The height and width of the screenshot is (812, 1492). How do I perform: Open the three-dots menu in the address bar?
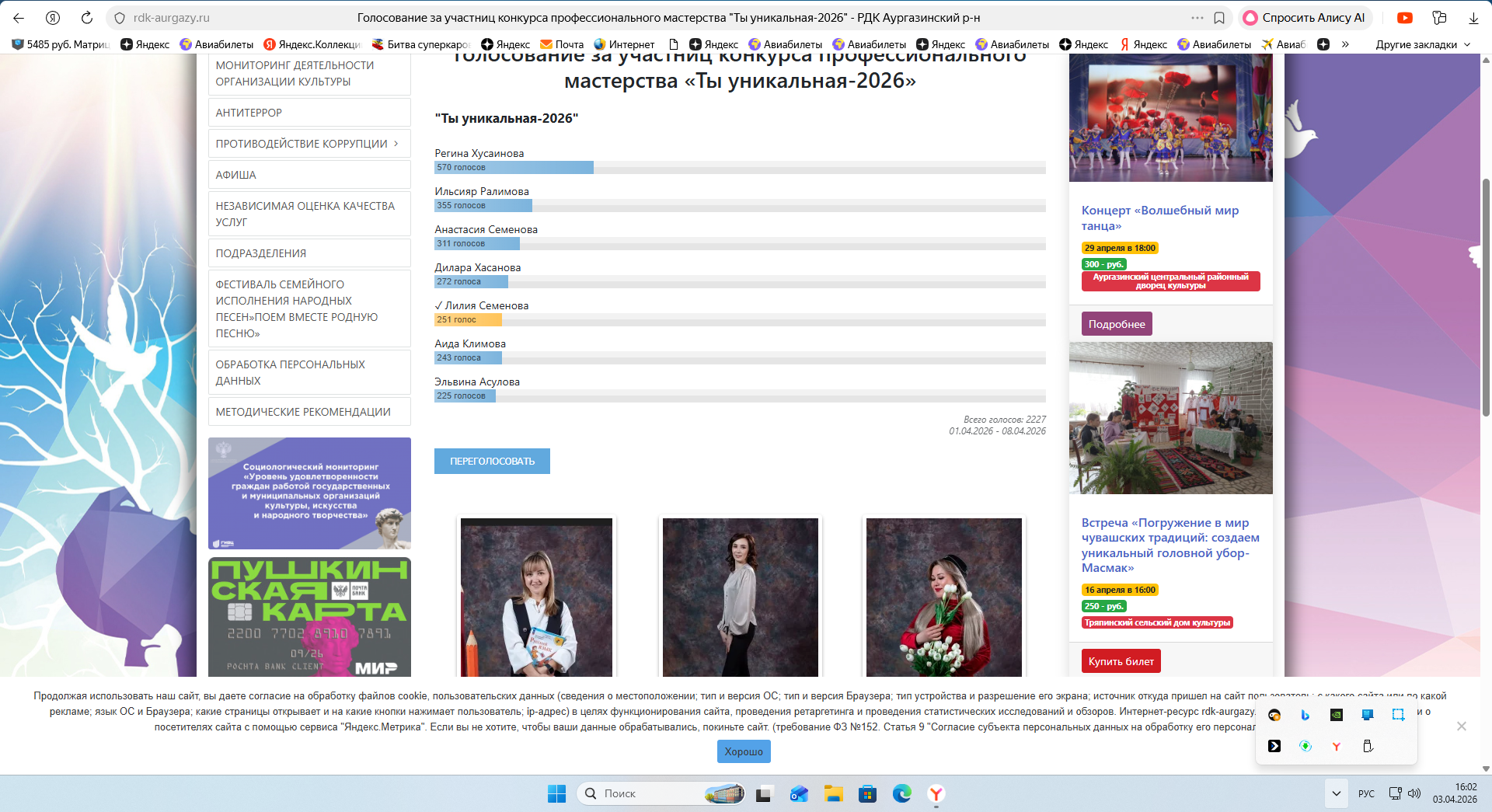(x=1197, y=18)
